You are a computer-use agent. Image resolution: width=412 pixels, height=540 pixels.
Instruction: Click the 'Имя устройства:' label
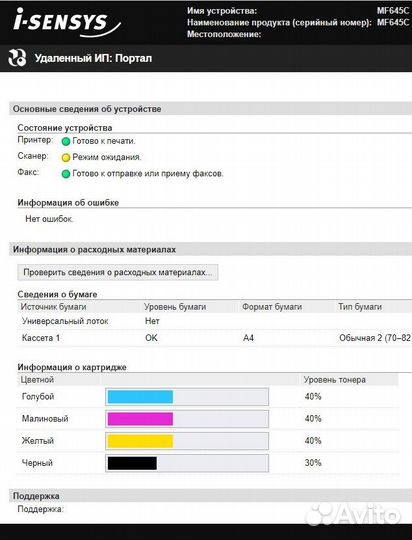tap(222, 11)
